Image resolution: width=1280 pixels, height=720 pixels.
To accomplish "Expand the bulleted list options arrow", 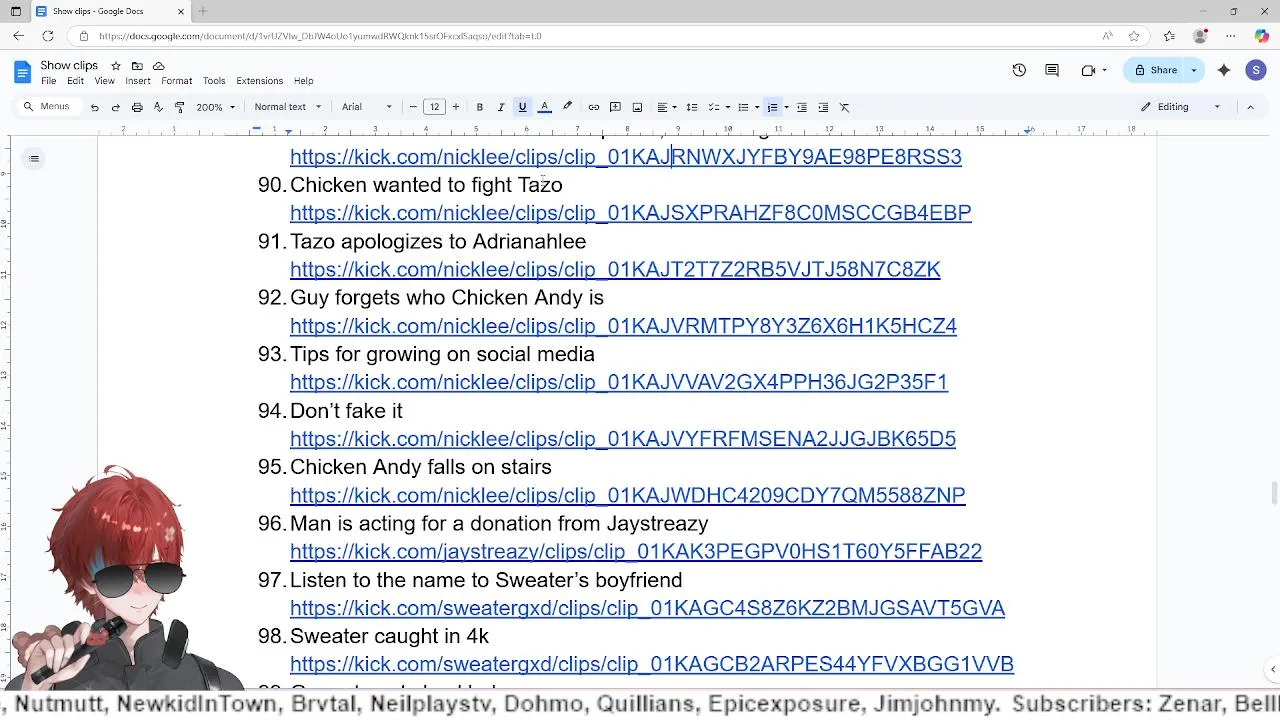I will pos(757,107).
